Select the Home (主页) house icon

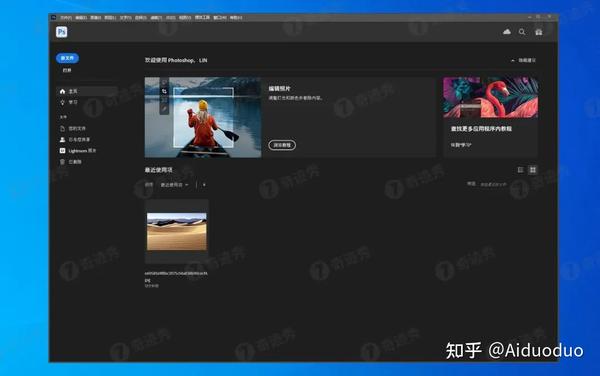[62, 91]
